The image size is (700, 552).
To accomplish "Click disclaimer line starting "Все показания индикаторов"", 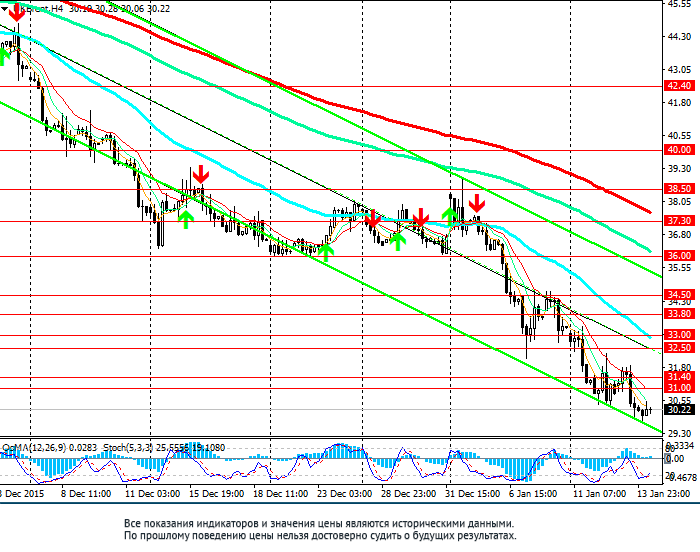I will [x=319, y=523].
